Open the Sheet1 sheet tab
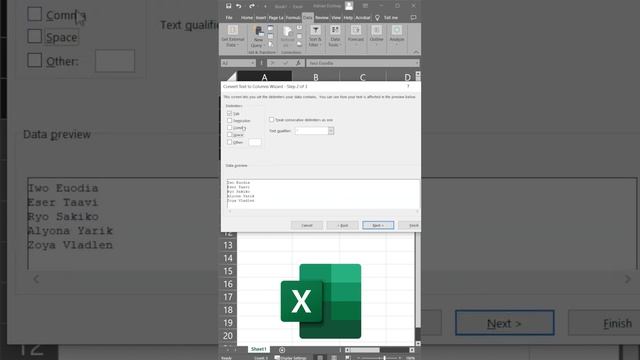This screenshot has width=640, height=360. click(x=258, y=349)
